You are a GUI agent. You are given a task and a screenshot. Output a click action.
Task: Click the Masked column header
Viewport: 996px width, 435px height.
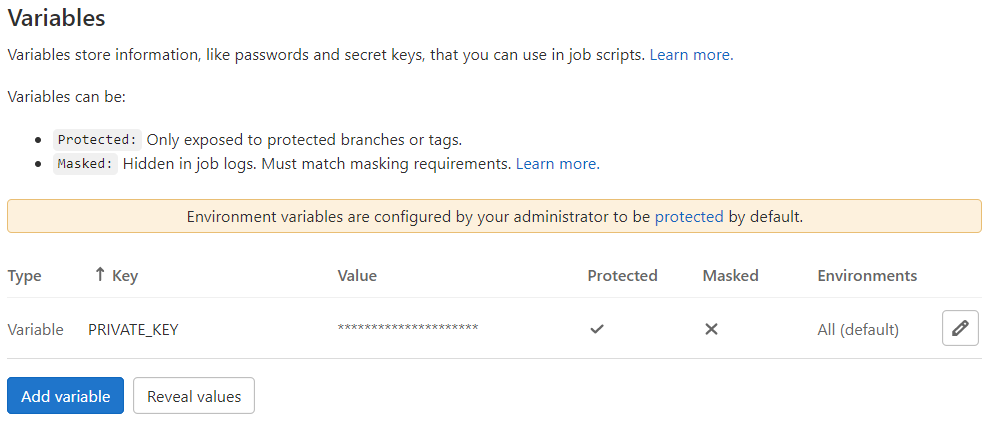coord(730,275)
